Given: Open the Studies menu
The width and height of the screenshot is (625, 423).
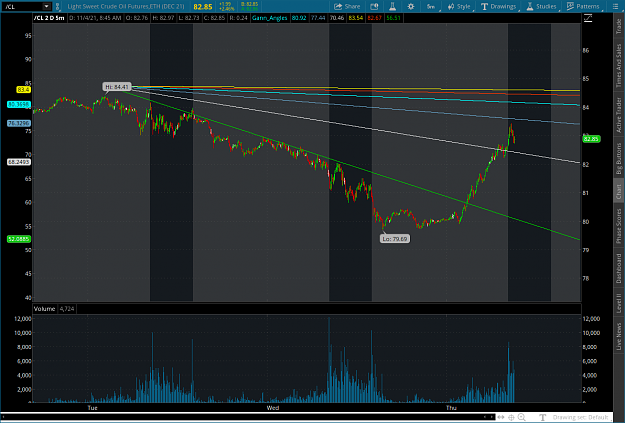Looking at the screenshot, I should coord(541,6).
